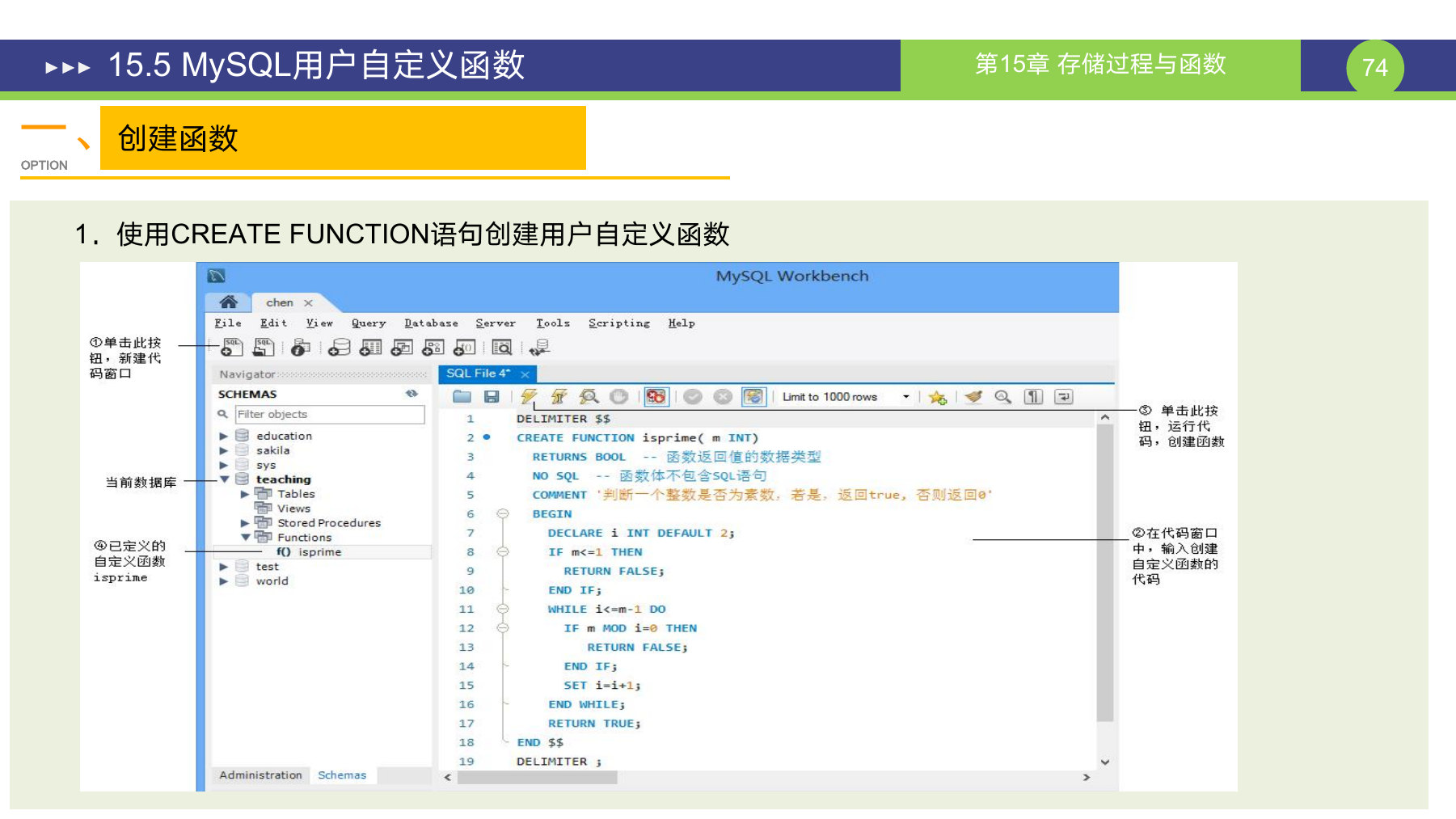The image size is (1456, 819).
Task: Refresh the SCHEMAS list
Action: [412, 394]
